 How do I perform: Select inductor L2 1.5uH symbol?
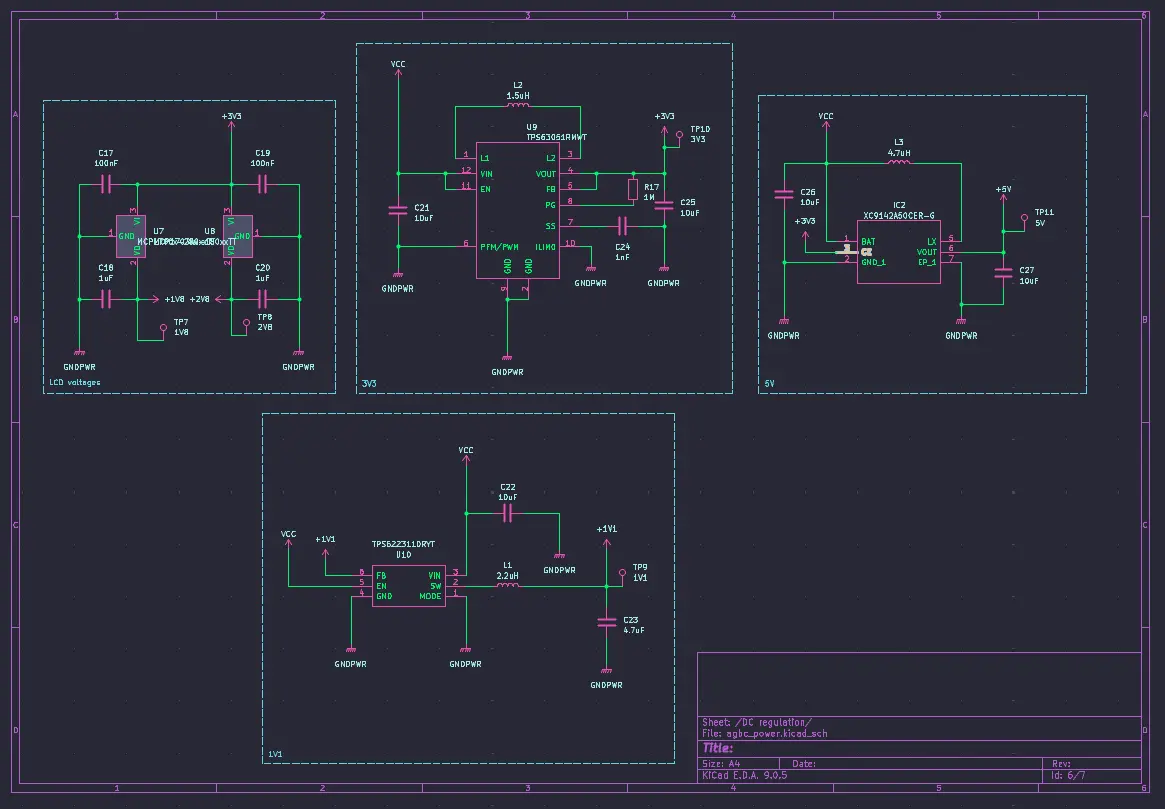click(518, 105)
